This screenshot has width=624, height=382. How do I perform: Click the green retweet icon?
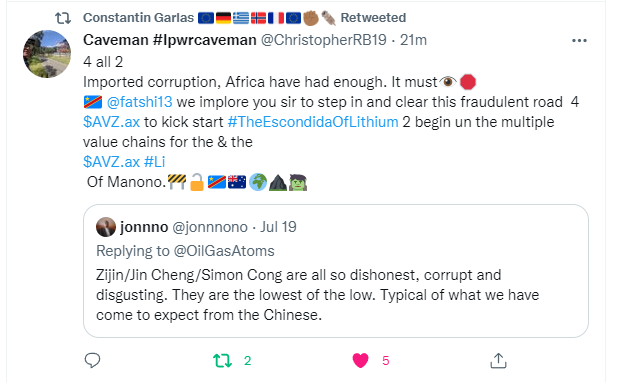[222, 361]
